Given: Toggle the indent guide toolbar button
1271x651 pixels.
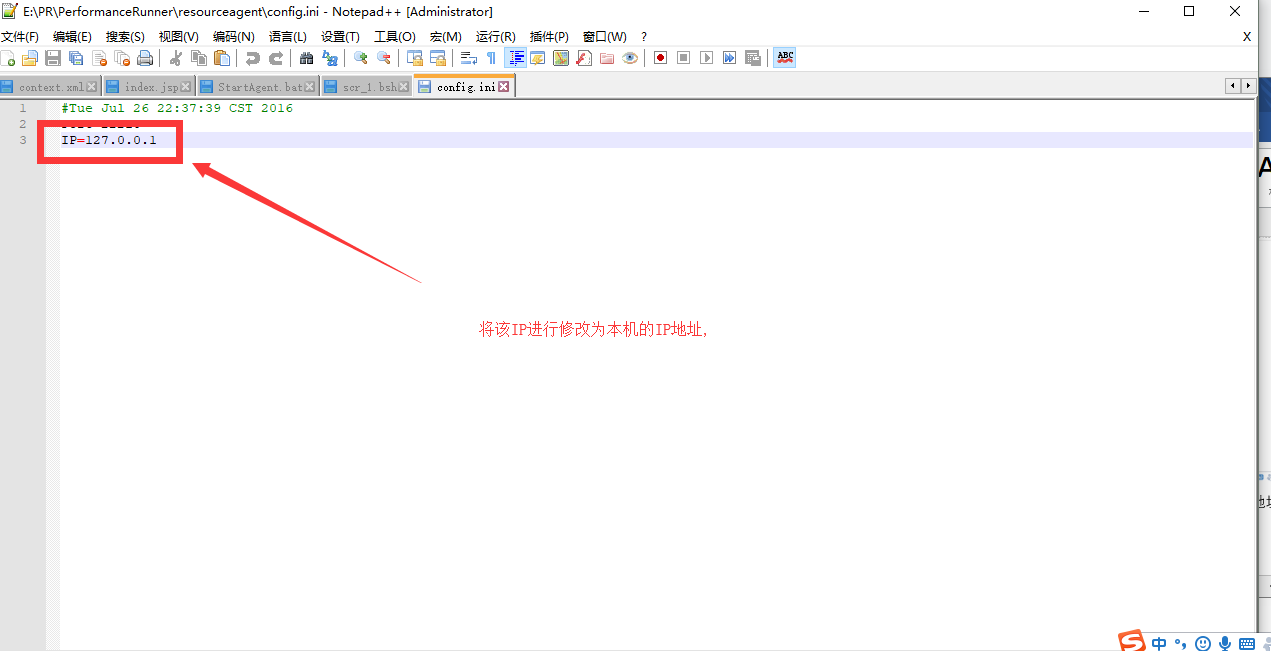Looking at the screenshot, I should click(515, 58).
